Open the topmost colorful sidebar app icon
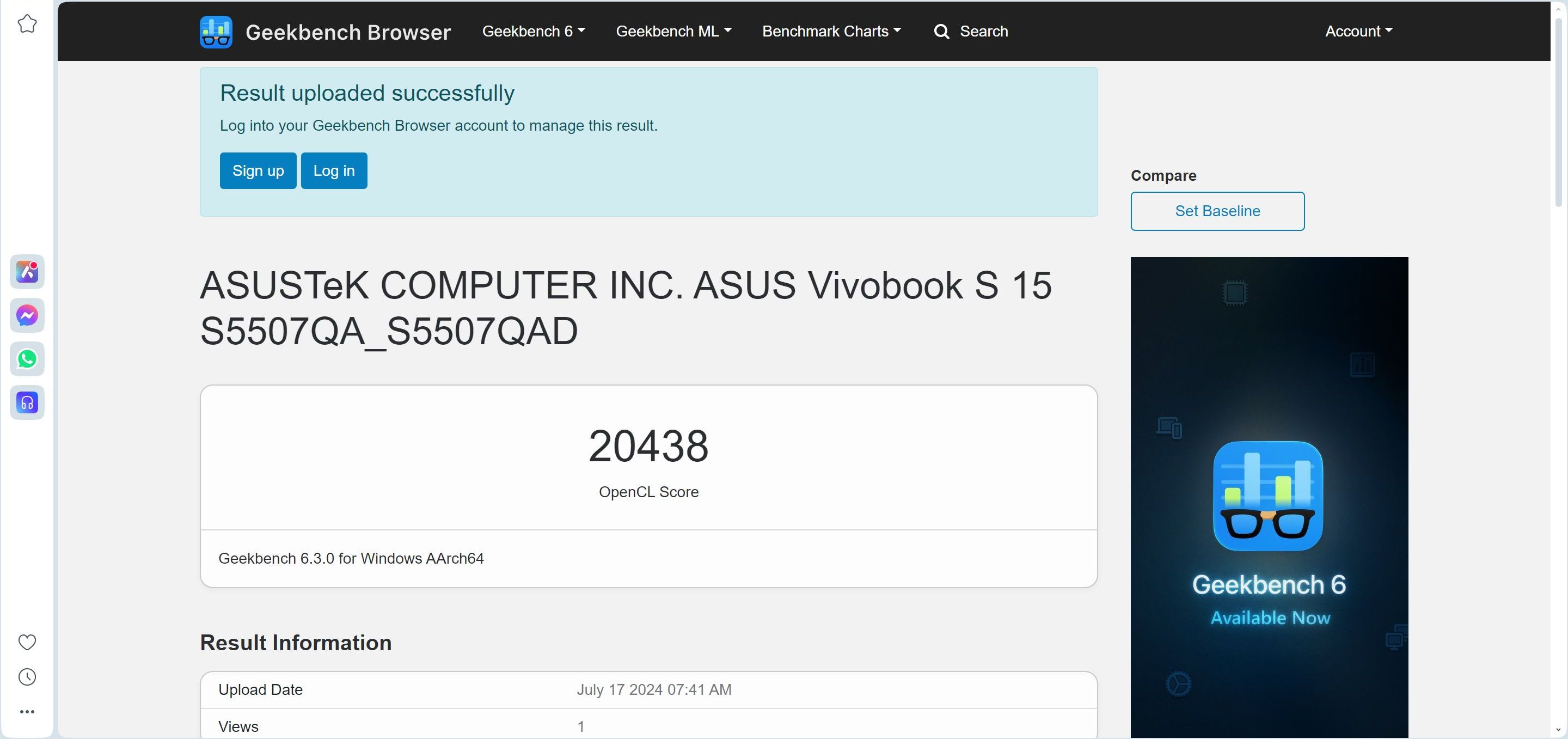The width and height of the screenshot is (1568, 739). click(27, 272)
